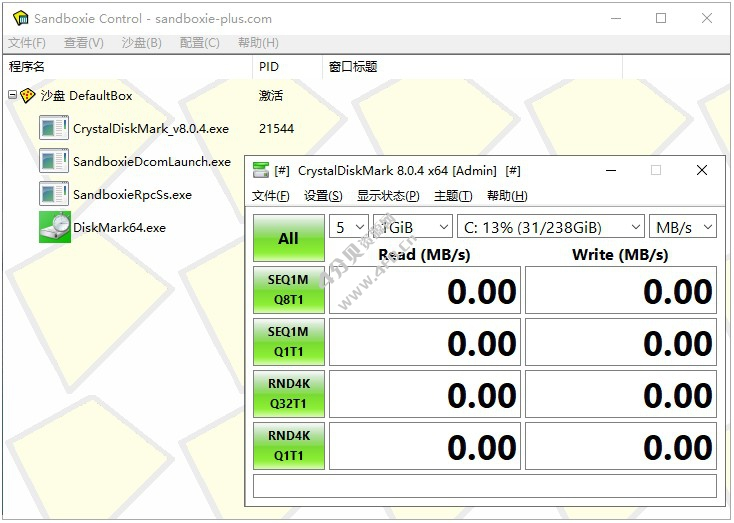Start the SEQ1M Q8T1 test
Viewport: 734px width, 523px height.
288,290
